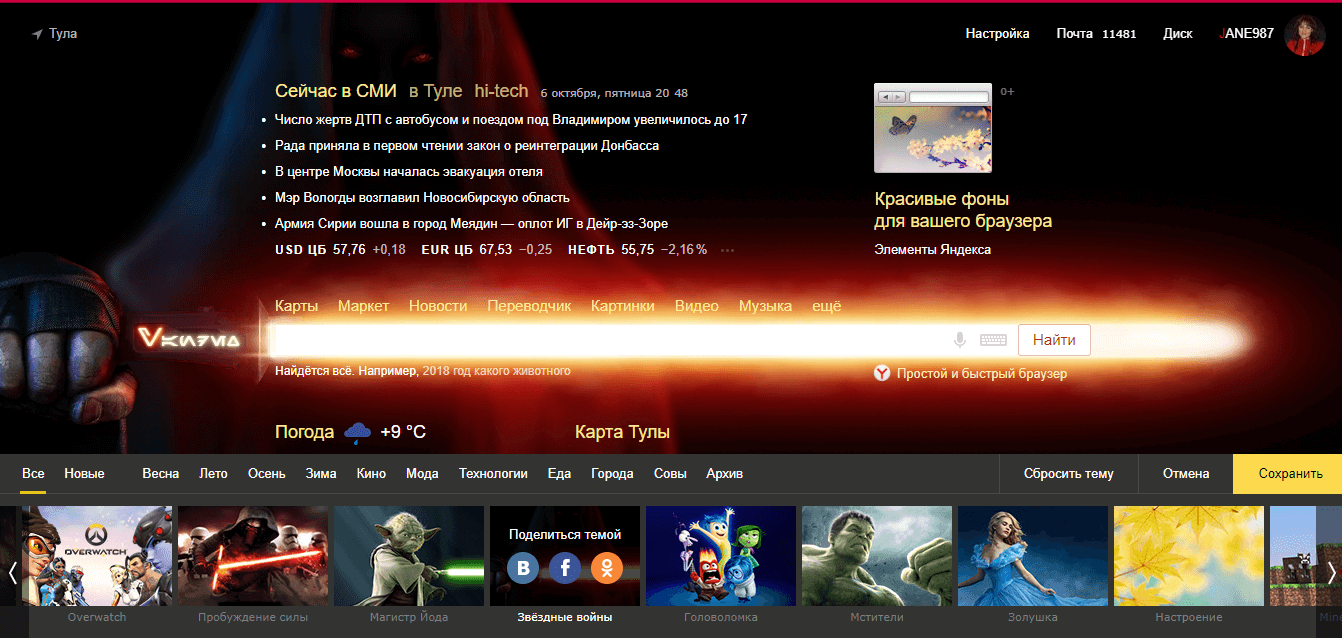1342x638 pixels.
Task: Open the on-screen keyboard icon
Action: pyautogui.click(x=993, y=340)
